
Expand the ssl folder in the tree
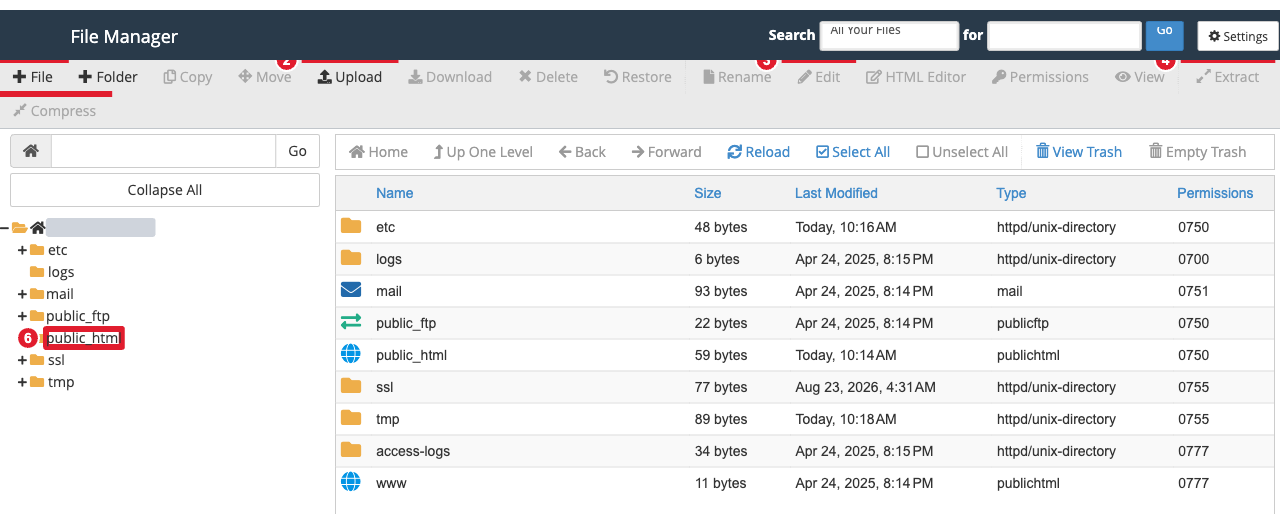(x=22, y=360)
